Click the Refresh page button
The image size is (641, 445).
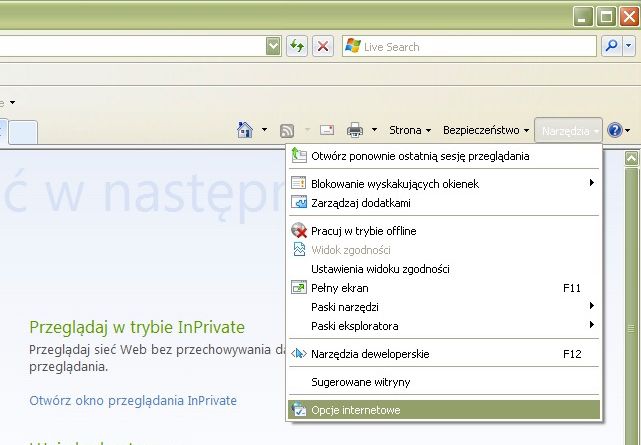[x=297, y=46]
